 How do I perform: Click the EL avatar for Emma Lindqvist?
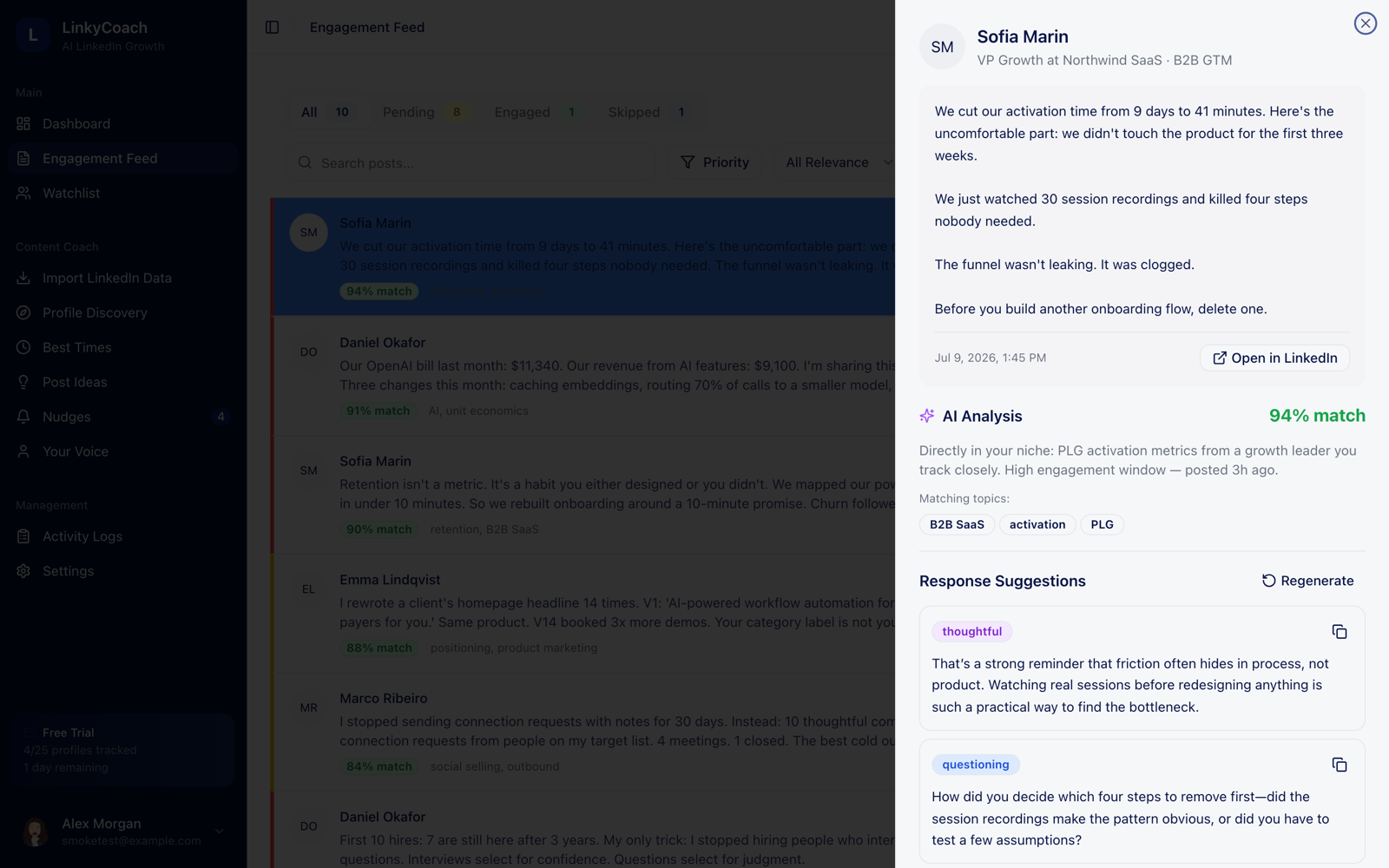[x=308, y=589]
